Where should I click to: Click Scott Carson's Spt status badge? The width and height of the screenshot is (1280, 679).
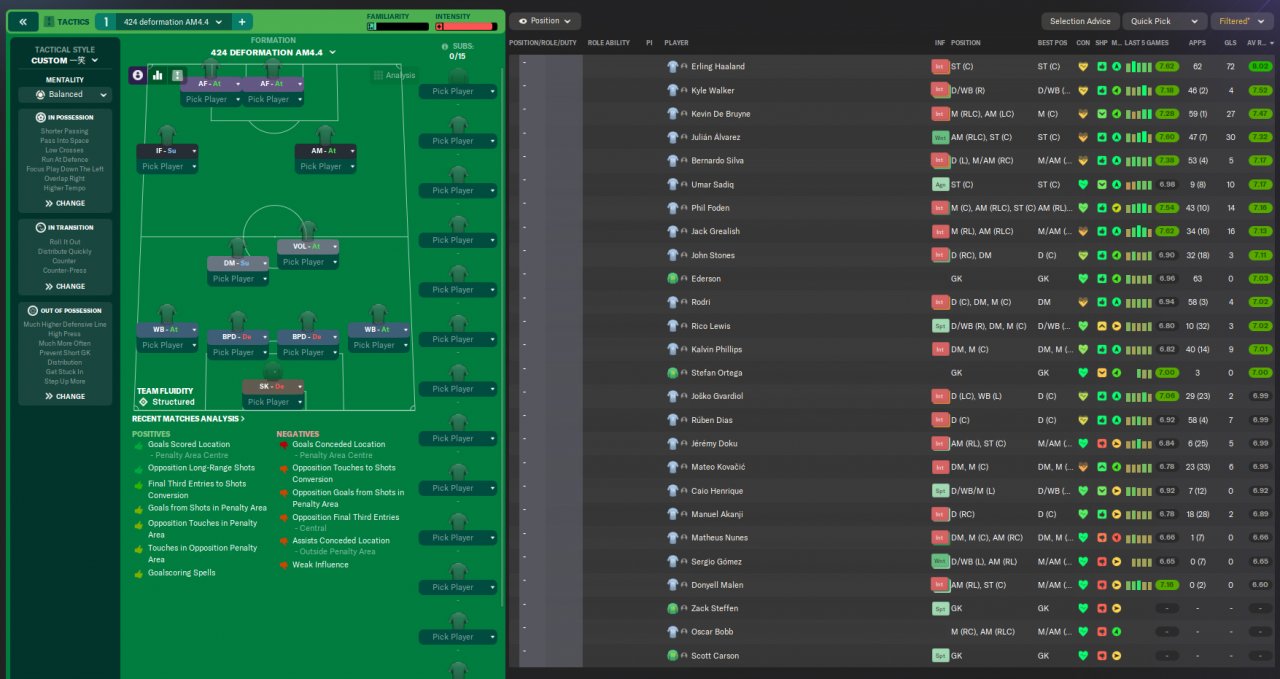(940, 655)
